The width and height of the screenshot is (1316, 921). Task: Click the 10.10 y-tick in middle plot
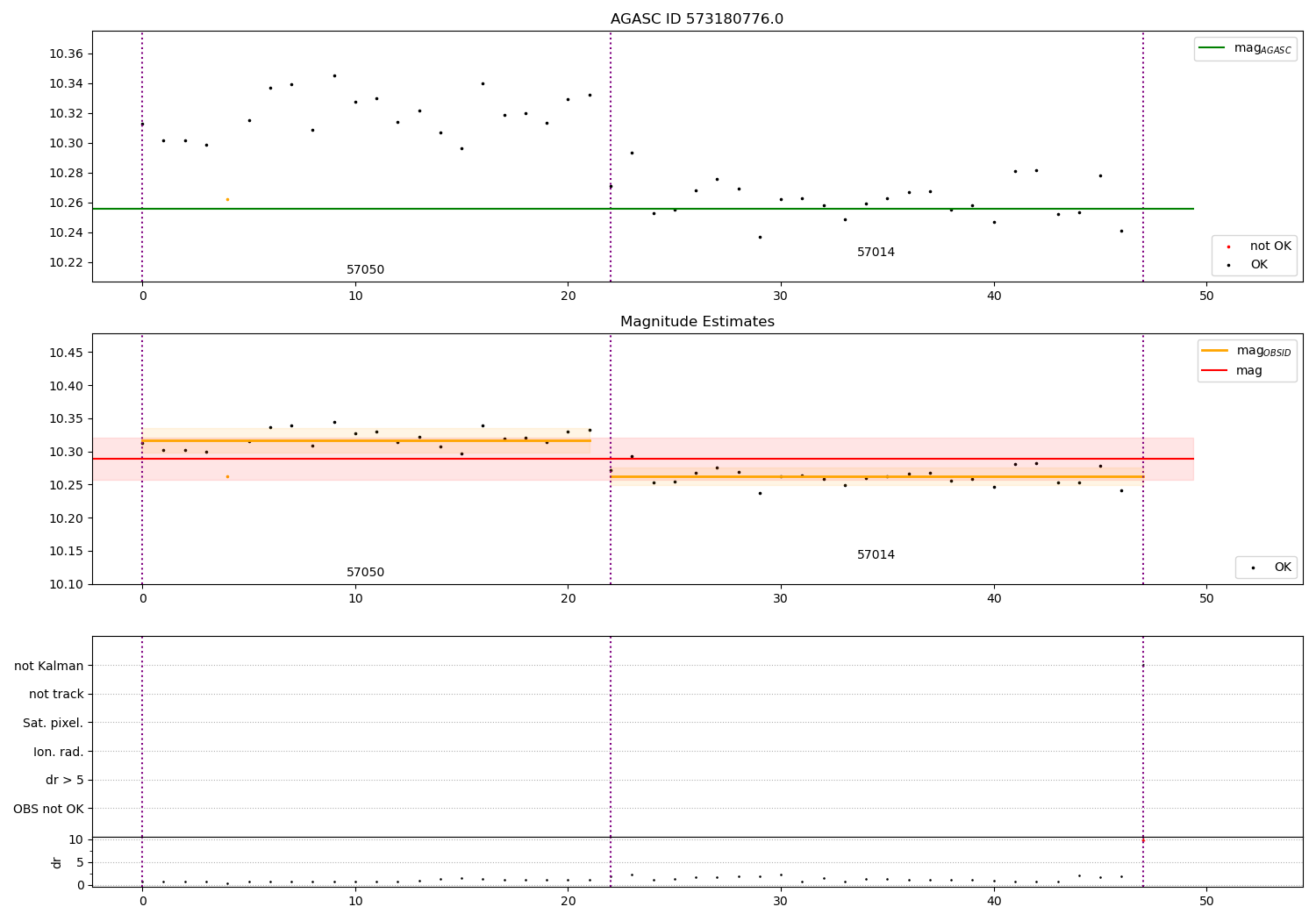(66, 584)
